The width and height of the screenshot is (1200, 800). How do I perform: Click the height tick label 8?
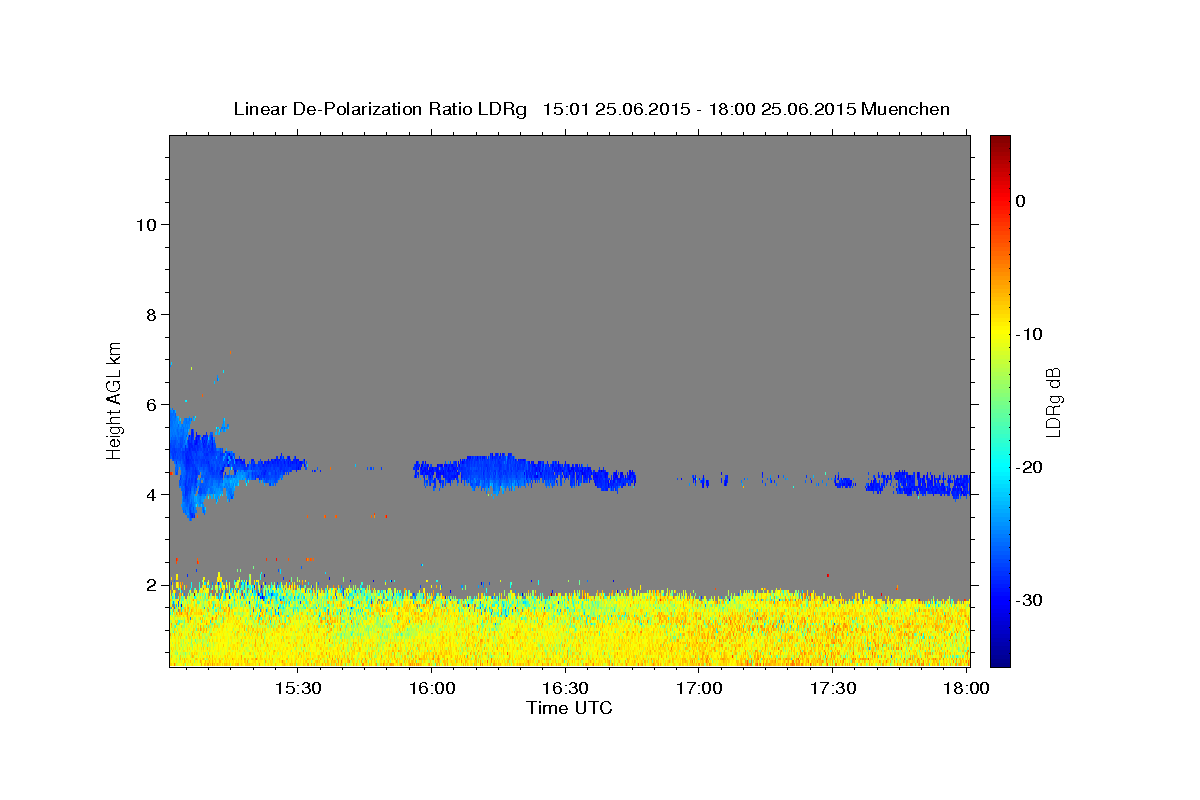152,315
